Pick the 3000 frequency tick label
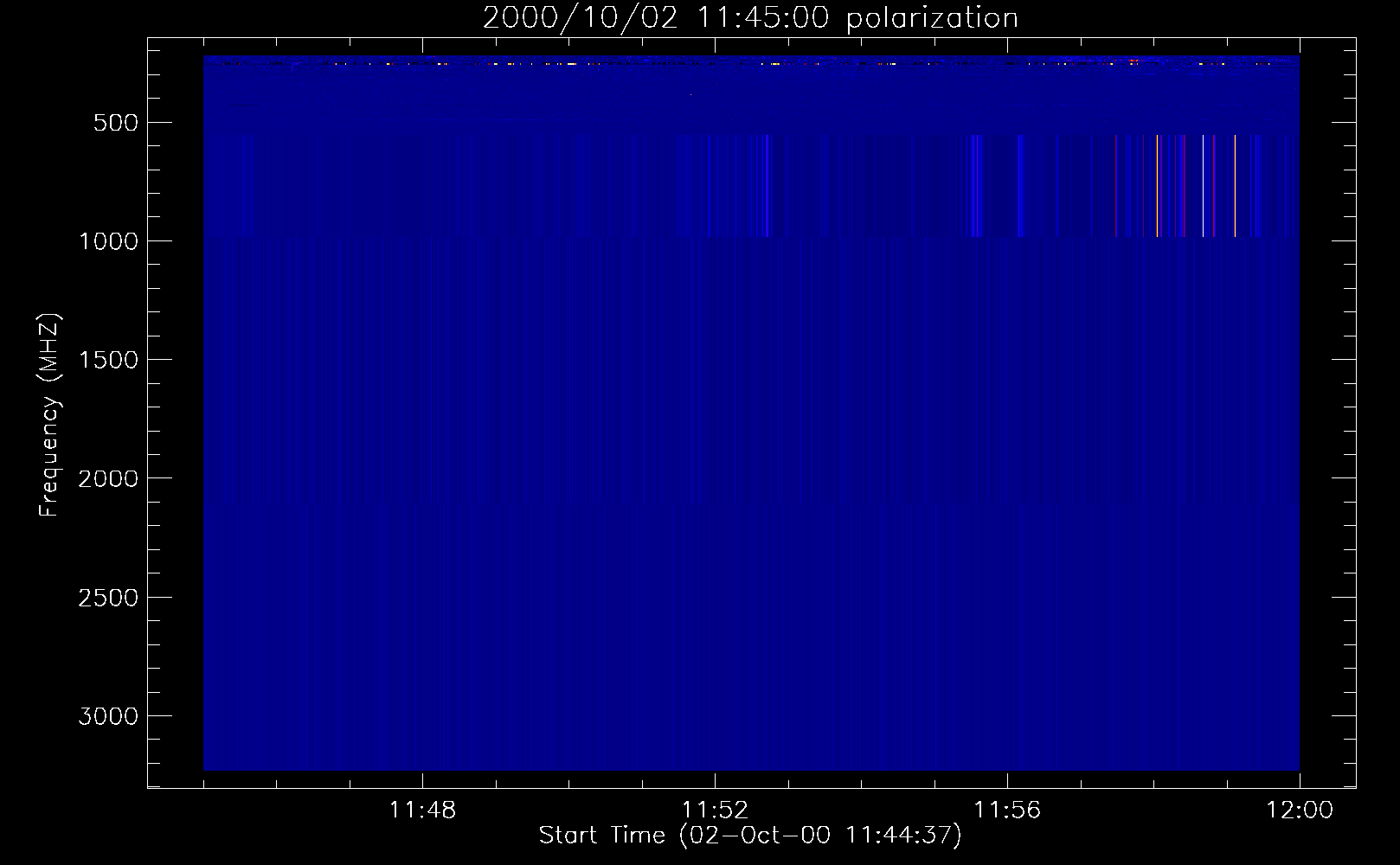Viewport: 1400px width, 865px height. coord(108,716)
